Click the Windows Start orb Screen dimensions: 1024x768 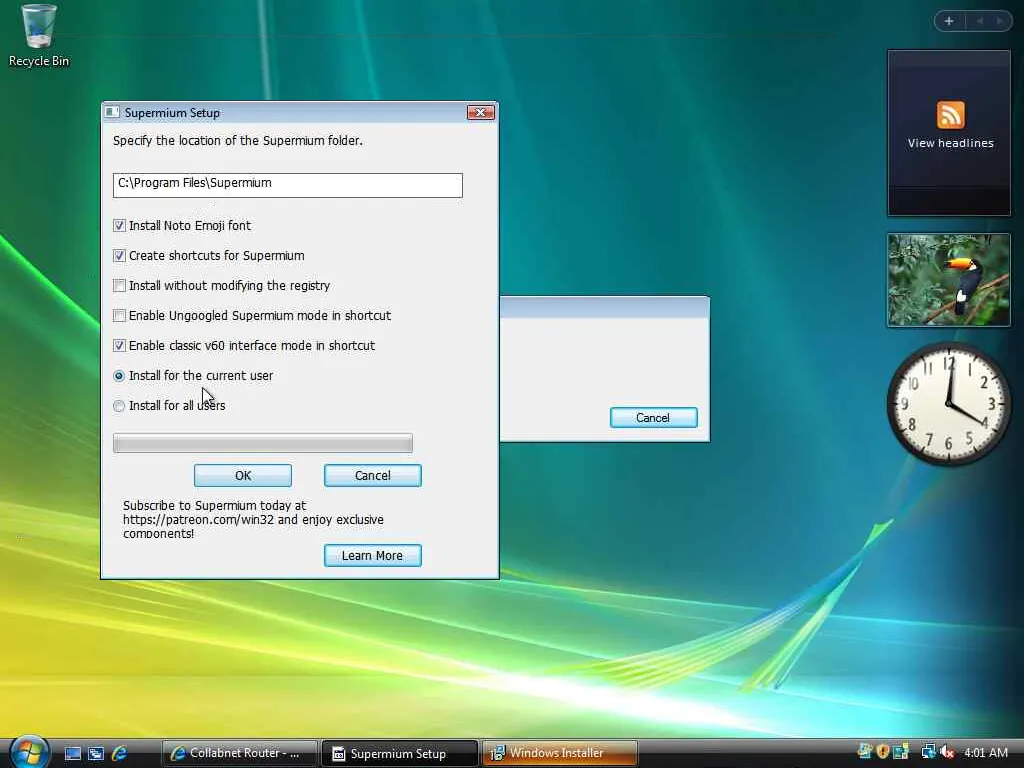[x=29, y=752]
